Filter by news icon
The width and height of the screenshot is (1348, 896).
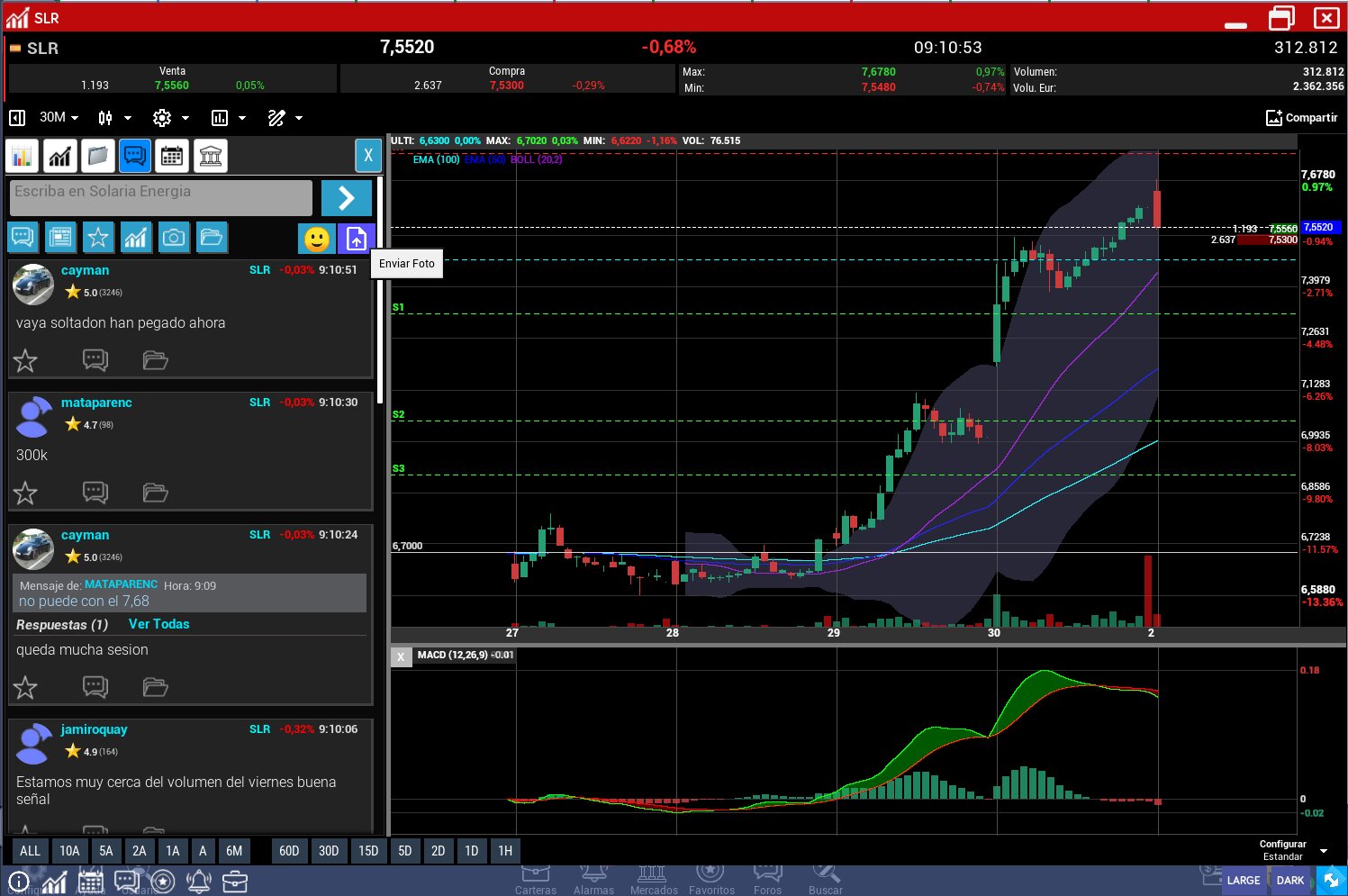coord(60,238)
